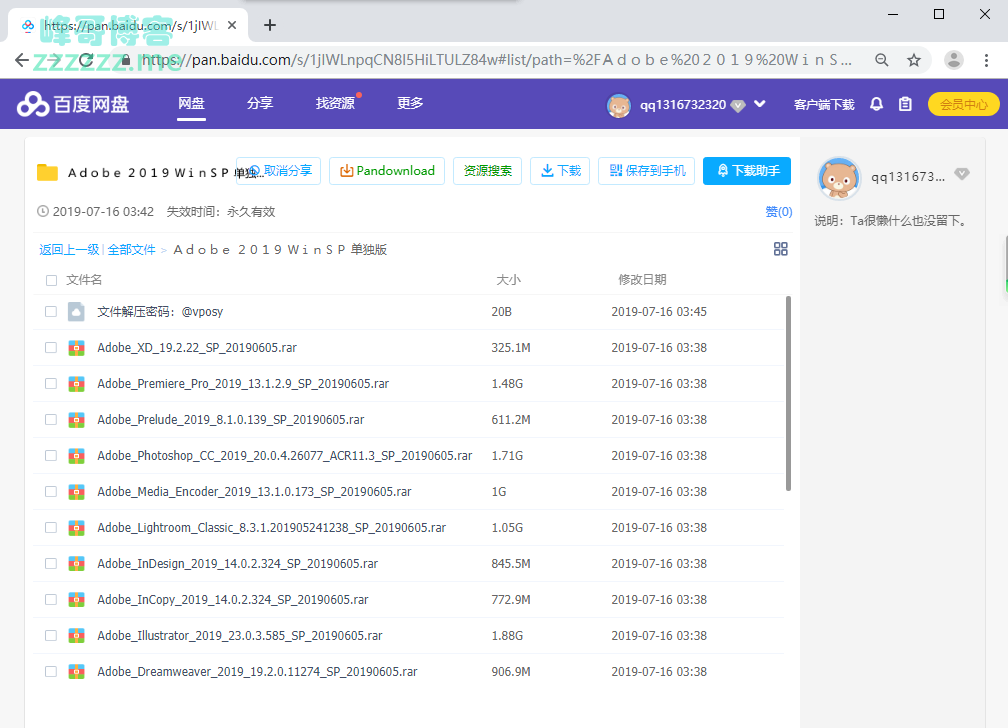Sort by the 修改日期 column header
Screen dimensions: 1008x728
click(x=642, y=280)
